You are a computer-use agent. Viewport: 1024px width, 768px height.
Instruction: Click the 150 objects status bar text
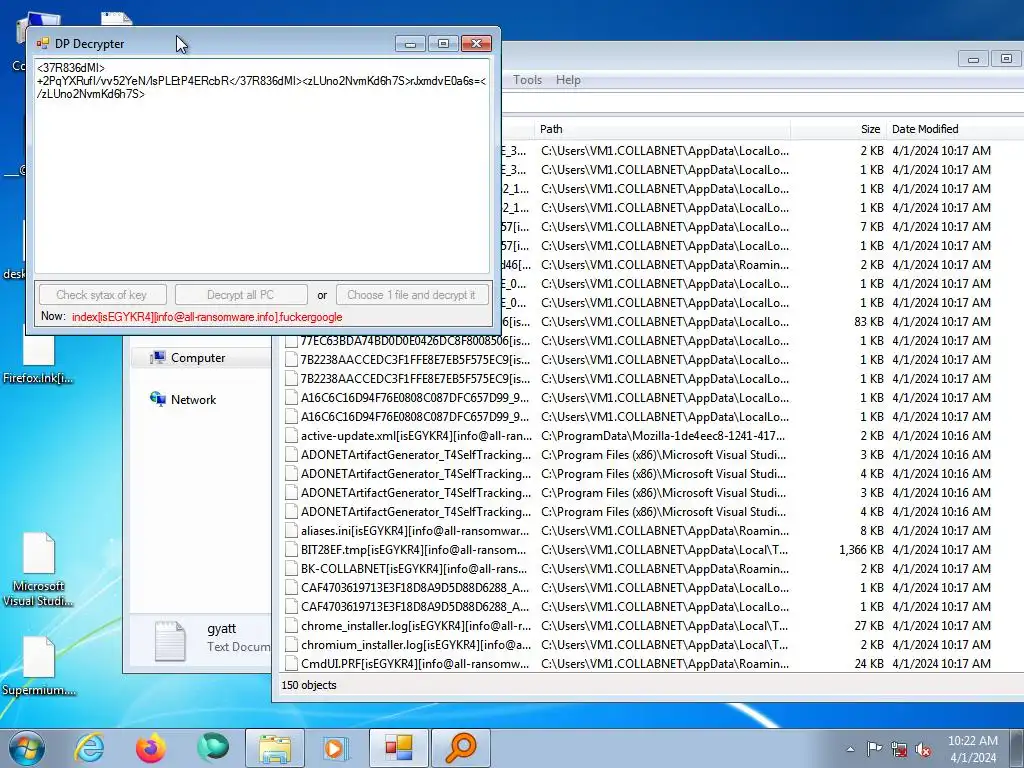[309, 685]
